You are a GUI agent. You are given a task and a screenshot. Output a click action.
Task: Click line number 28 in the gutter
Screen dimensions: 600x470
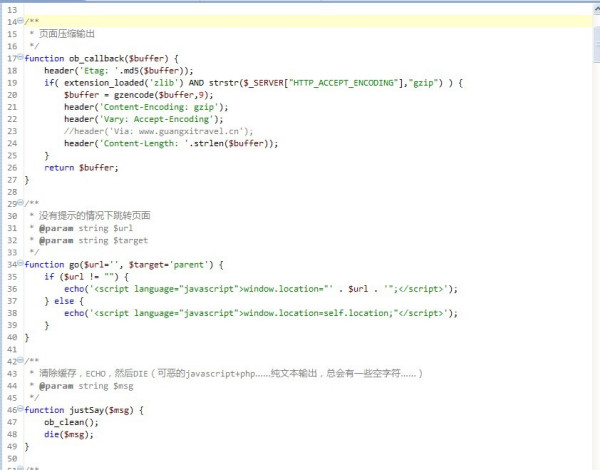12,192
